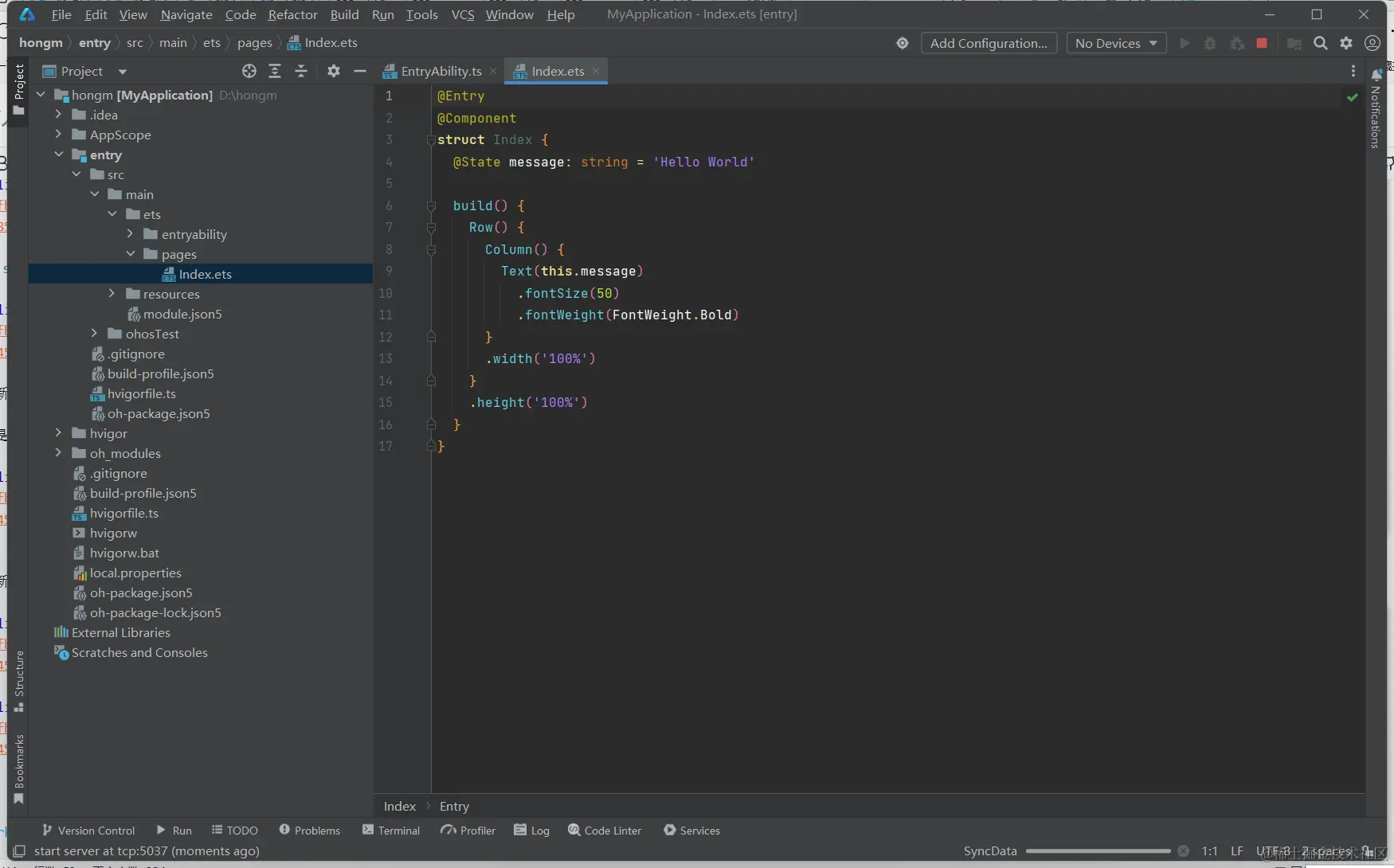Click 'pages' in navigation bar path
The image size is (1394, 868).
pos(254,43)
